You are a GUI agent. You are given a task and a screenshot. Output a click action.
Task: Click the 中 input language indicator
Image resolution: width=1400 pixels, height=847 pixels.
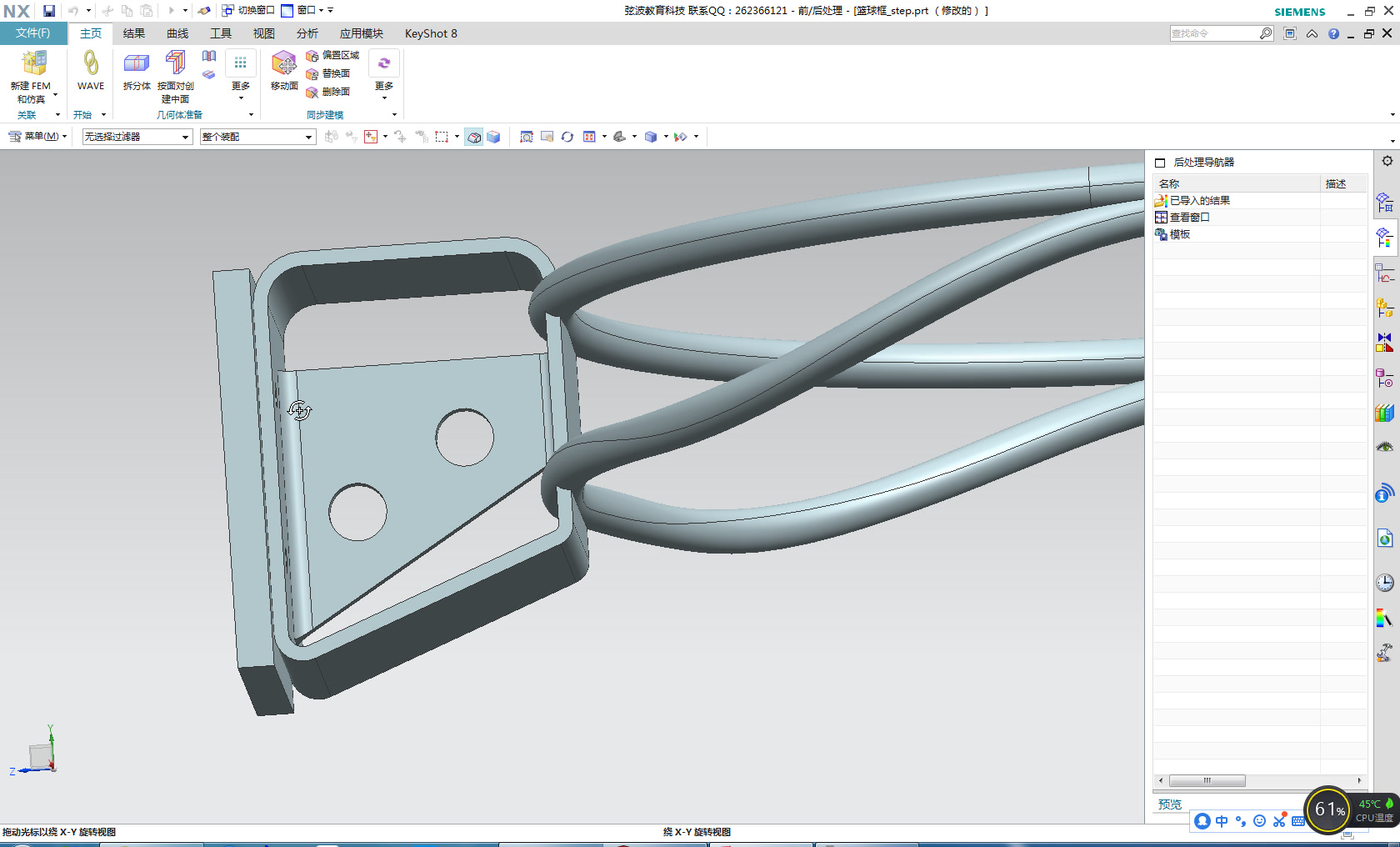click(1222, 821)
